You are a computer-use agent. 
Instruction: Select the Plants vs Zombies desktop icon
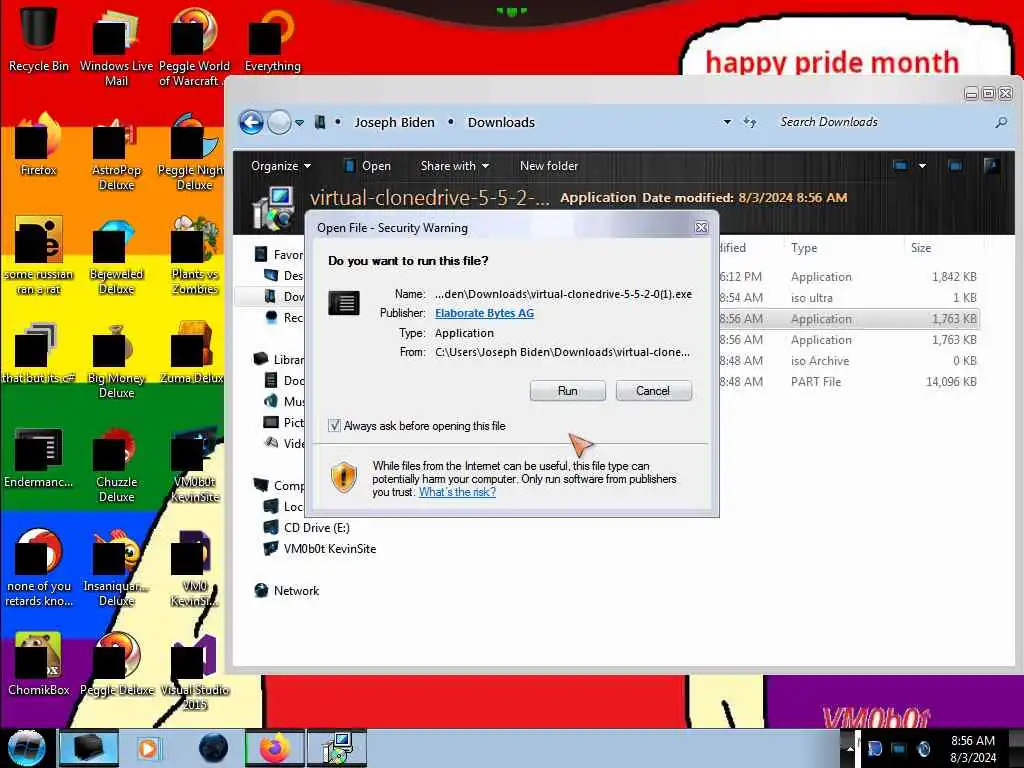(195, 257)
